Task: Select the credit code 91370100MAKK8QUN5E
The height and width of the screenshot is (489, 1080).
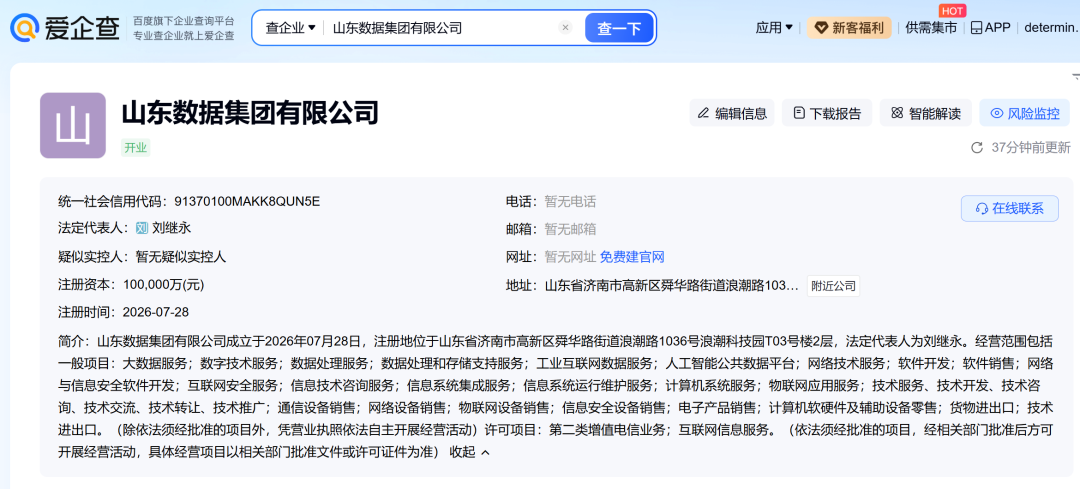Action: tap(247, 202)
